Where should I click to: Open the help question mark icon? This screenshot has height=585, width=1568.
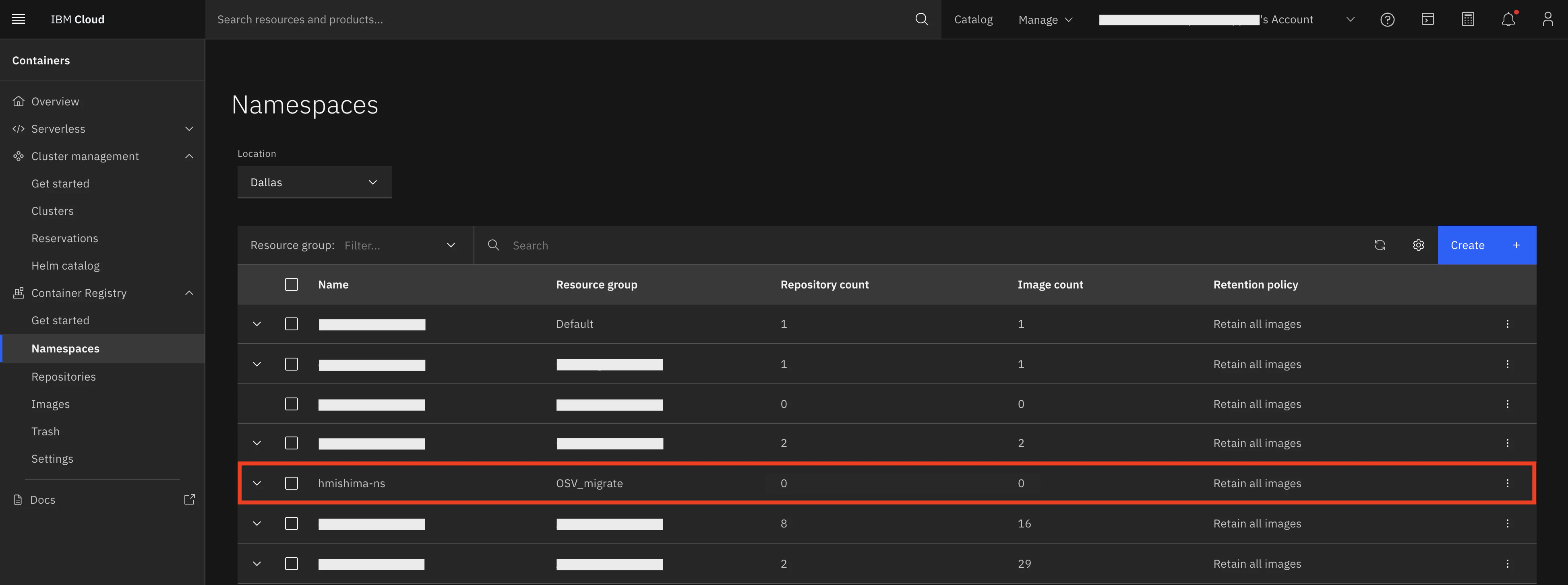[x=1387, y=19]
